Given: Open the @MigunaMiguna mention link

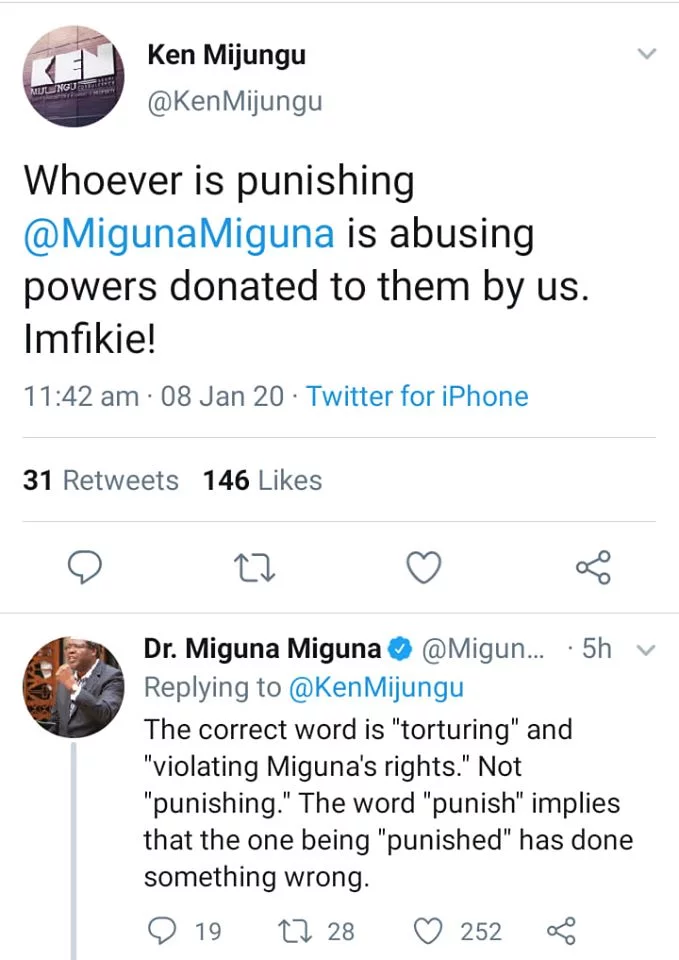Looking at the screenshot, I should point(179,234).
